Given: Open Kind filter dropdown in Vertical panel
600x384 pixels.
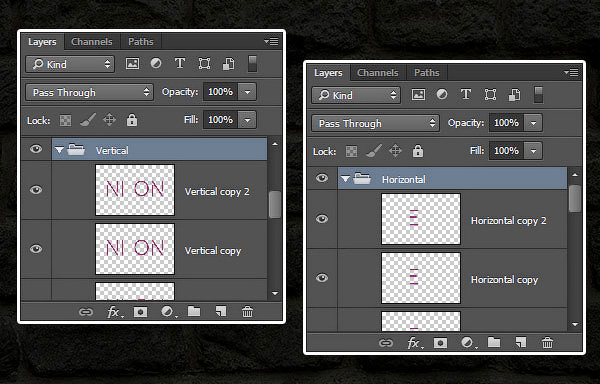Looking at the screenshot, I should (70, 64).
